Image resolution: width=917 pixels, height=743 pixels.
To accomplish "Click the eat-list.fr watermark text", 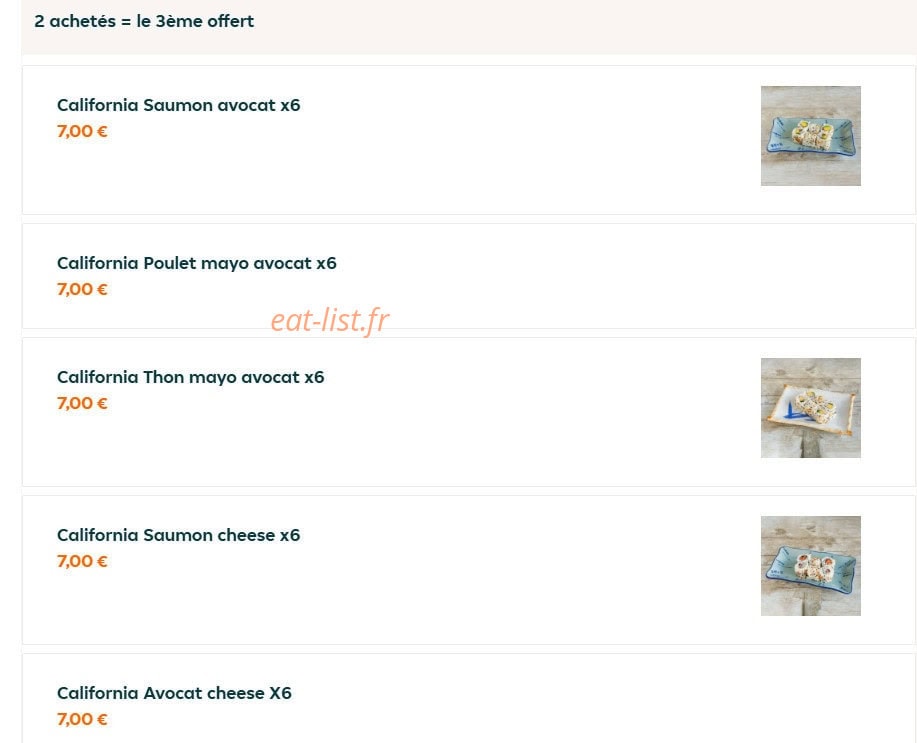I will [330, 320].
